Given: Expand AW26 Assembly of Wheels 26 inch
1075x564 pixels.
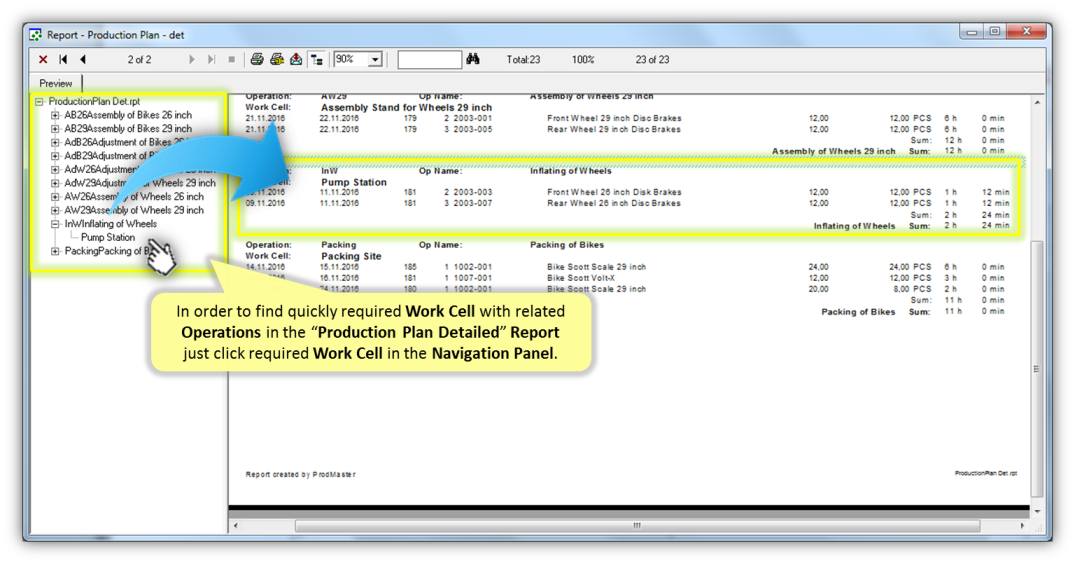Looking at the screenshot, I should coord(55,197).
